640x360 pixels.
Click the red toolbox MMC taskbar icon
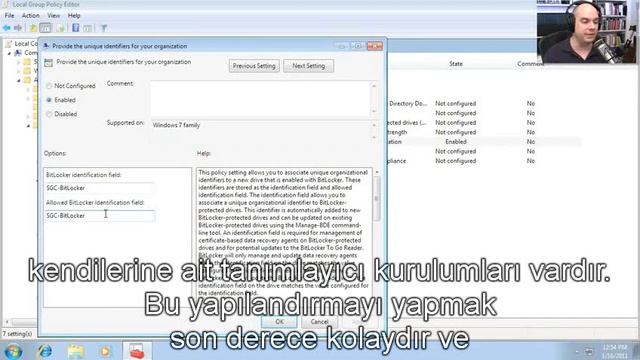tap(137, 351)
